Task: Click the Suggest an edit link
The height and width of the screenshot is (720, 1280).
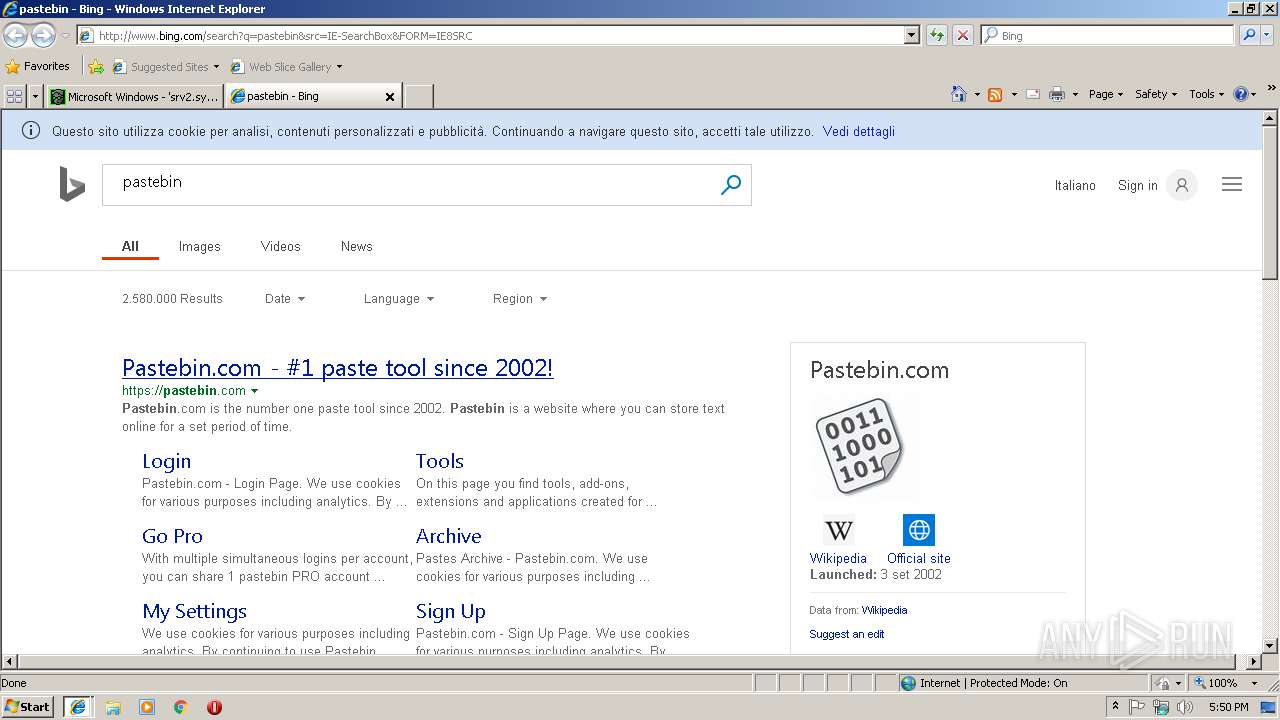Action: tap(847, 634)
